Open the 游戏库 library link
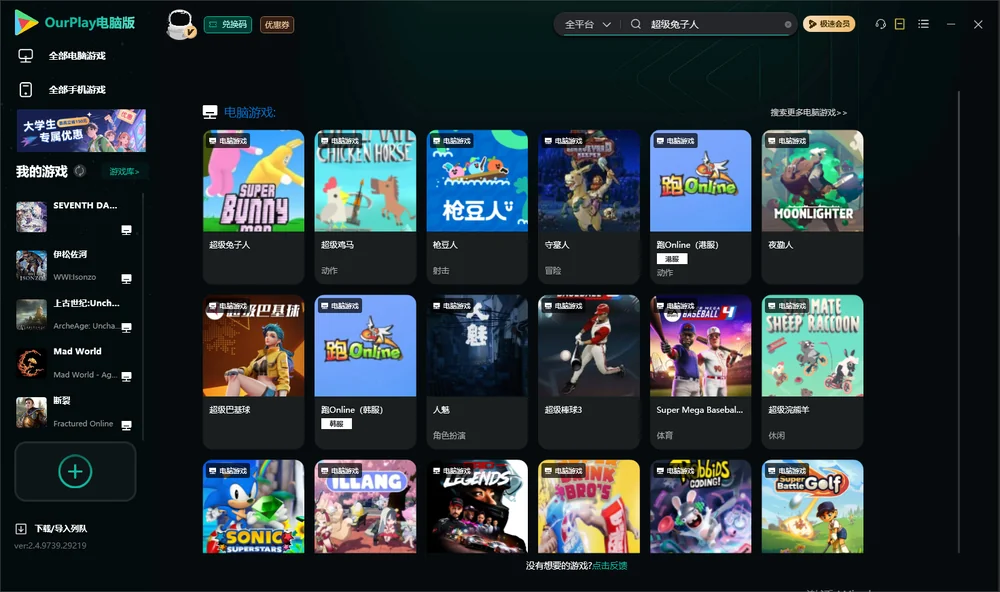Image resolution: width=1000 pixels, height=592 pixels. pyautogui.click(x=124, y=172)
